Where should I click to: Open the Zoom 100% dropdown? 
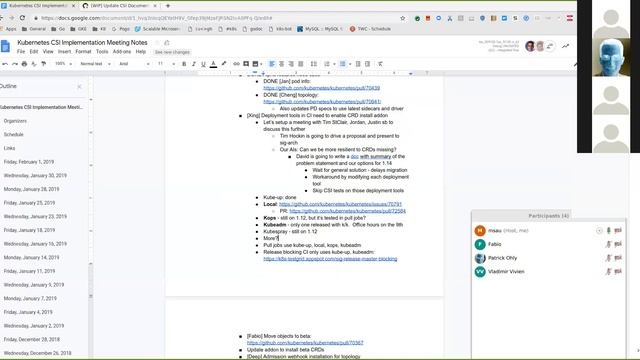63,64
